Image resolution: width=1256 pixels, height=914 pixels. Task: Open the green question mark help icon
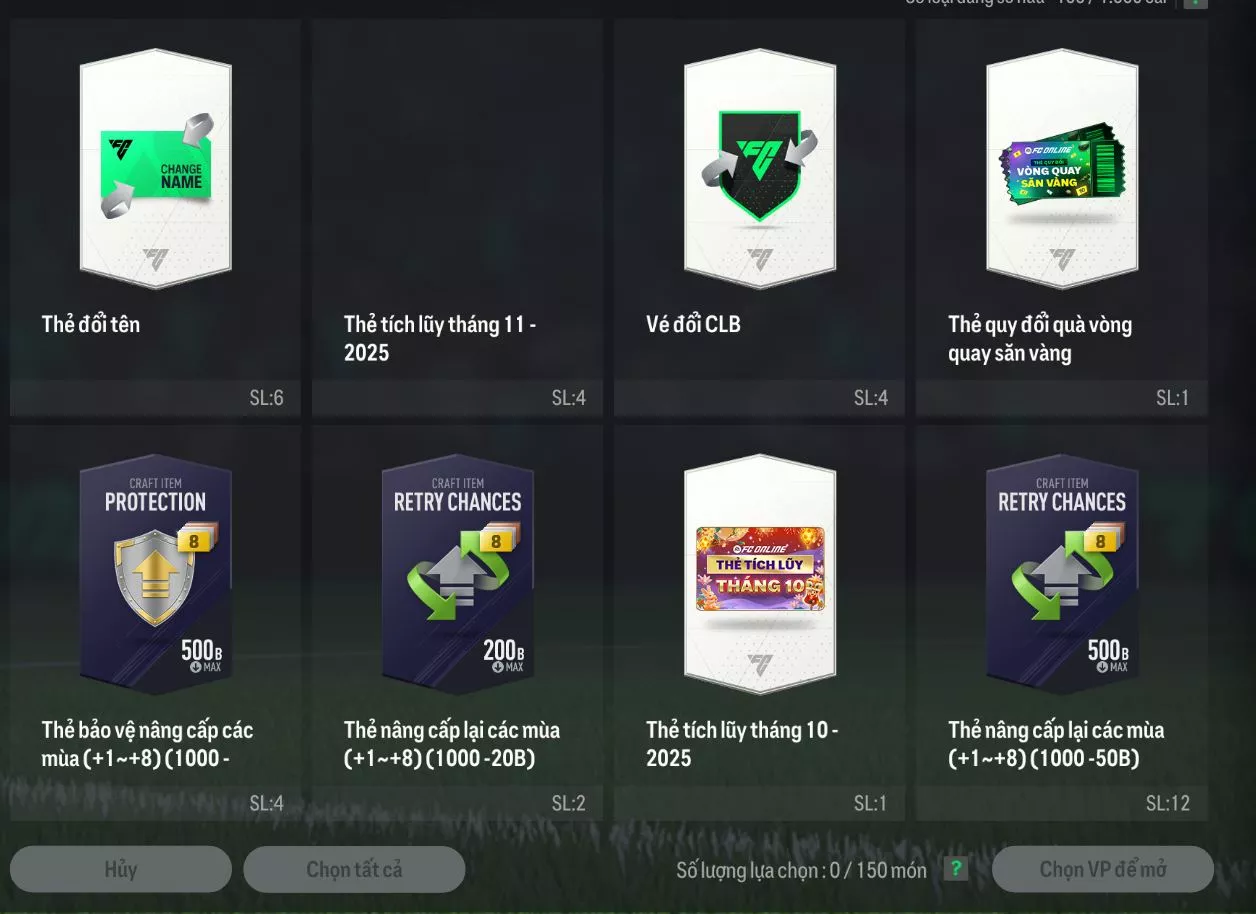point(956,869)
